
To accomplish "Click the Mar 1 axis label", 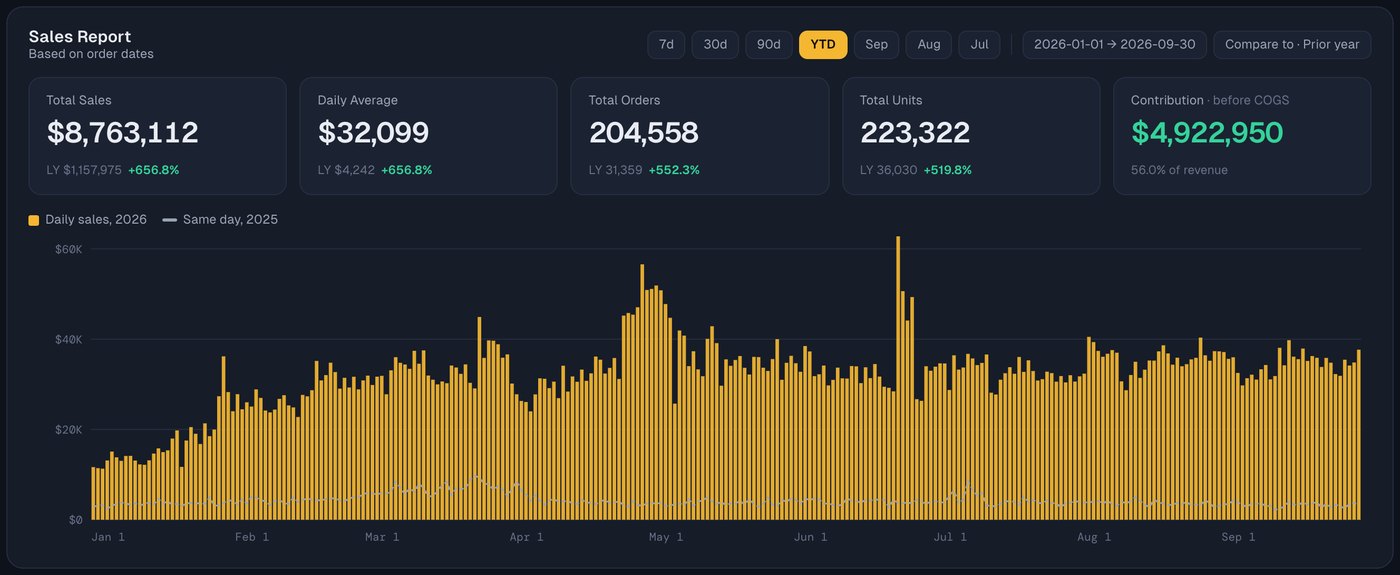I will 382,538.
